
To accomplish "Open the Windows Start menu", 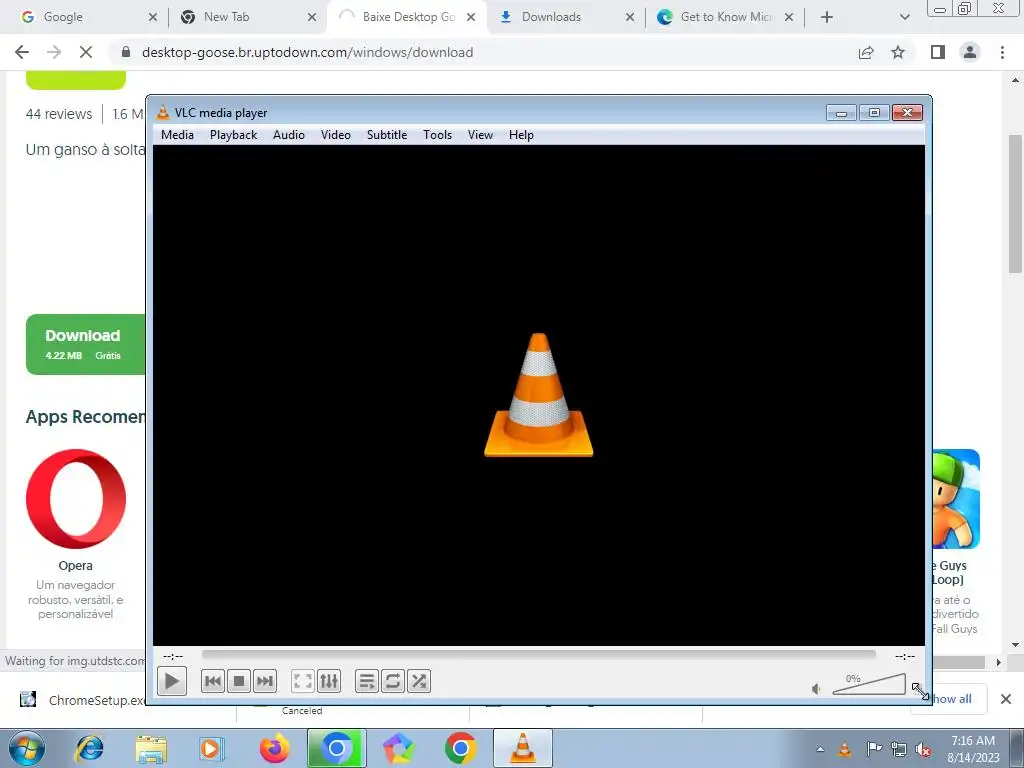I will tap(27, 748).
